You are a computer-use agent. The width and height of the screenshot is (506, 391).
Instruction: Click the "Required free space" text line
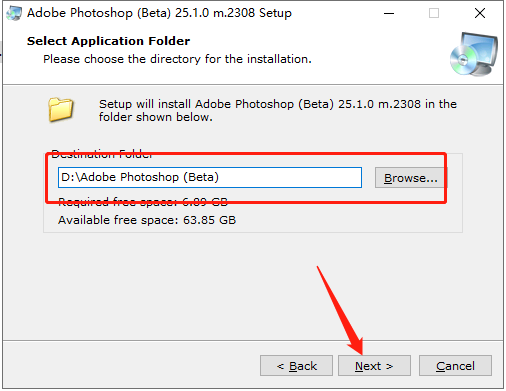coord(143,202)
